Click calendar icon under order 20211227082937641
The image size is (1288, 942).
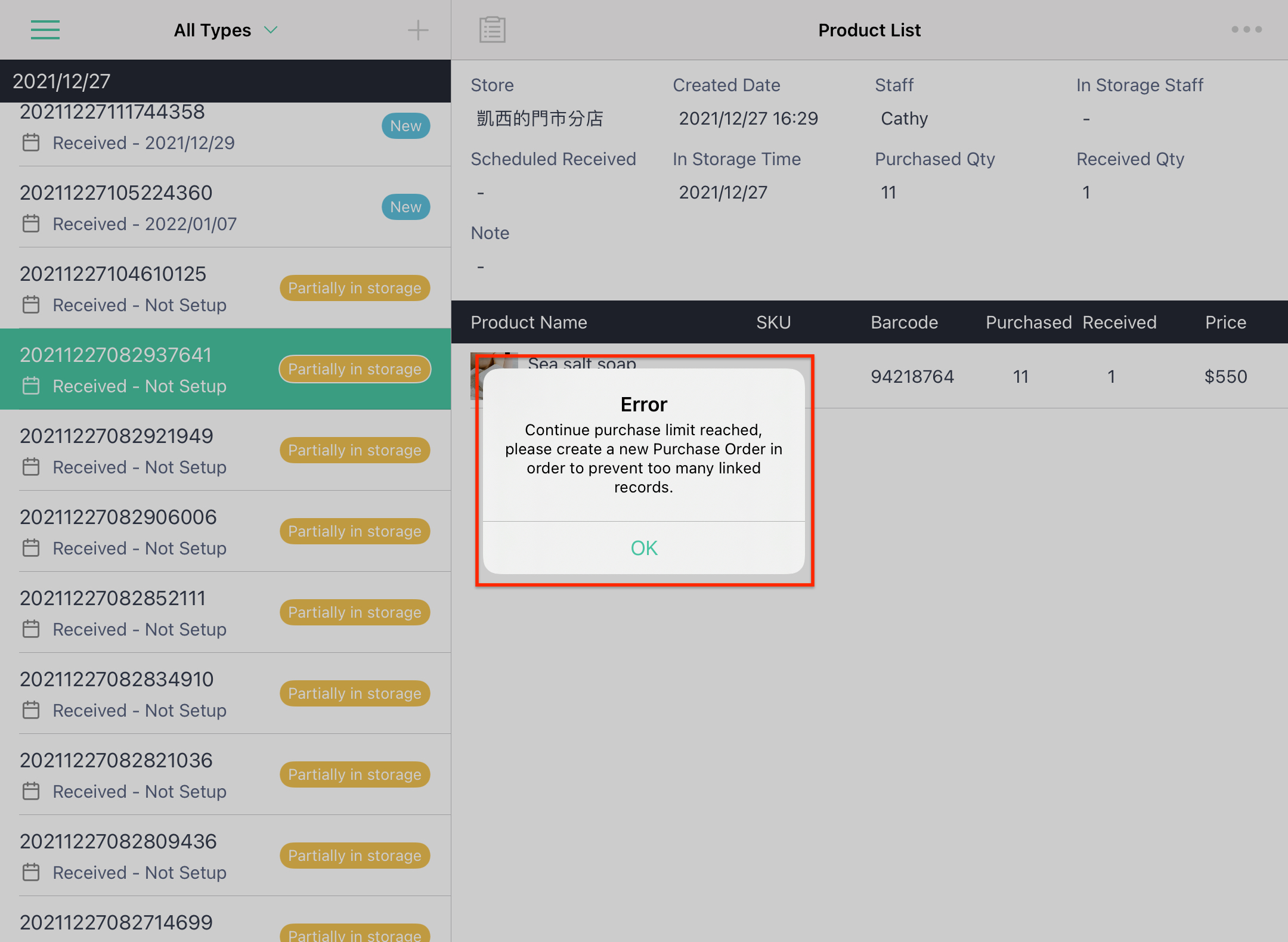click(x=31, y=386)
